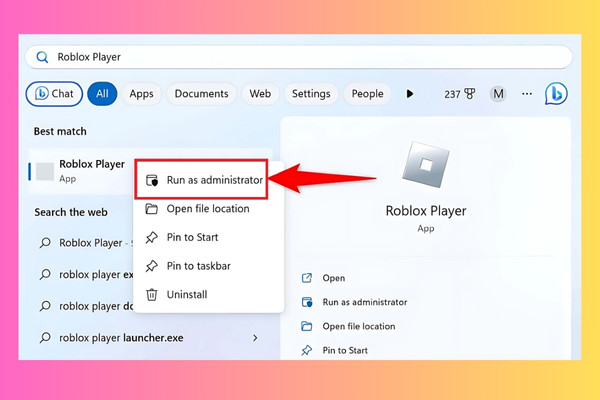
Task: Click pin icon beside preview Pin to Start
Action: [307, 350]
